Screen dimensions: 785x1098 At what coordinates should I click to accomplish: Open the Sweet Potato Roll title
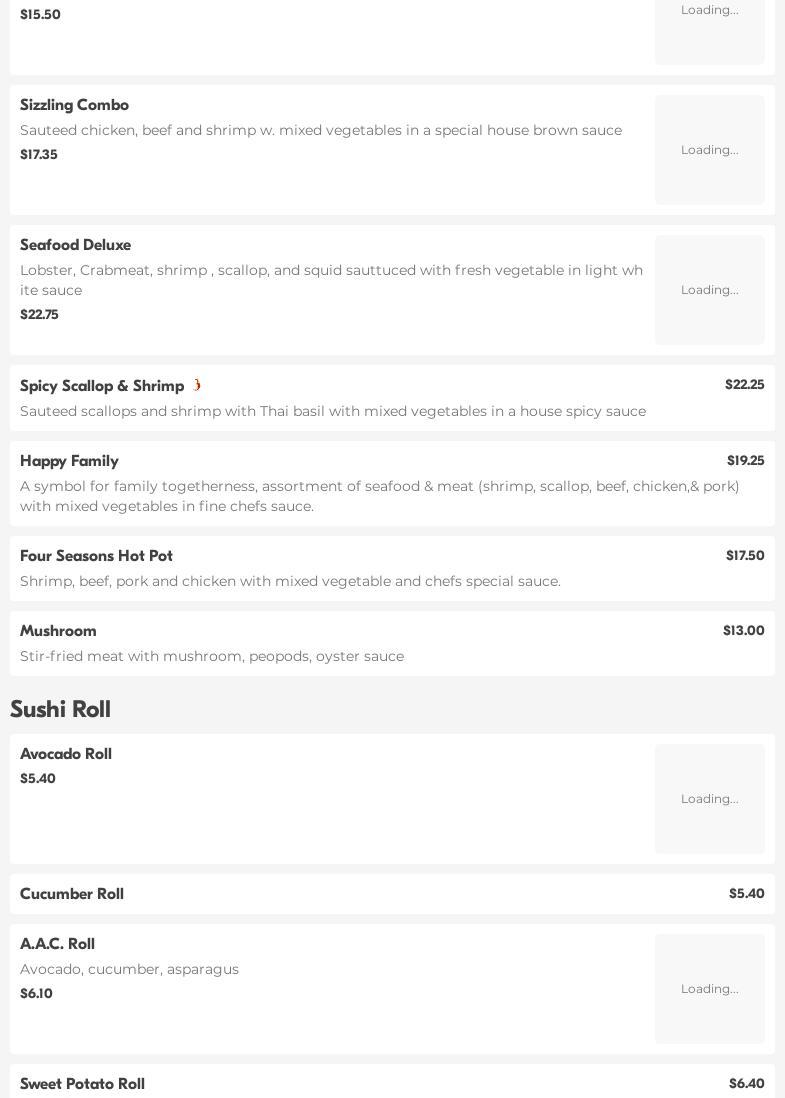coord(82,1084)
